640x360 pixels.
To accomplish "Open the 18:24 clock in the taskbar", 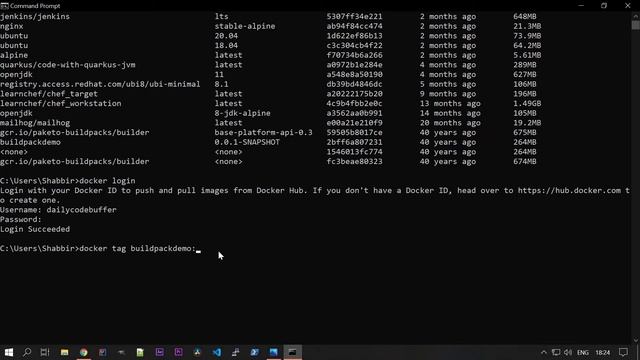I will click(602, 352).
